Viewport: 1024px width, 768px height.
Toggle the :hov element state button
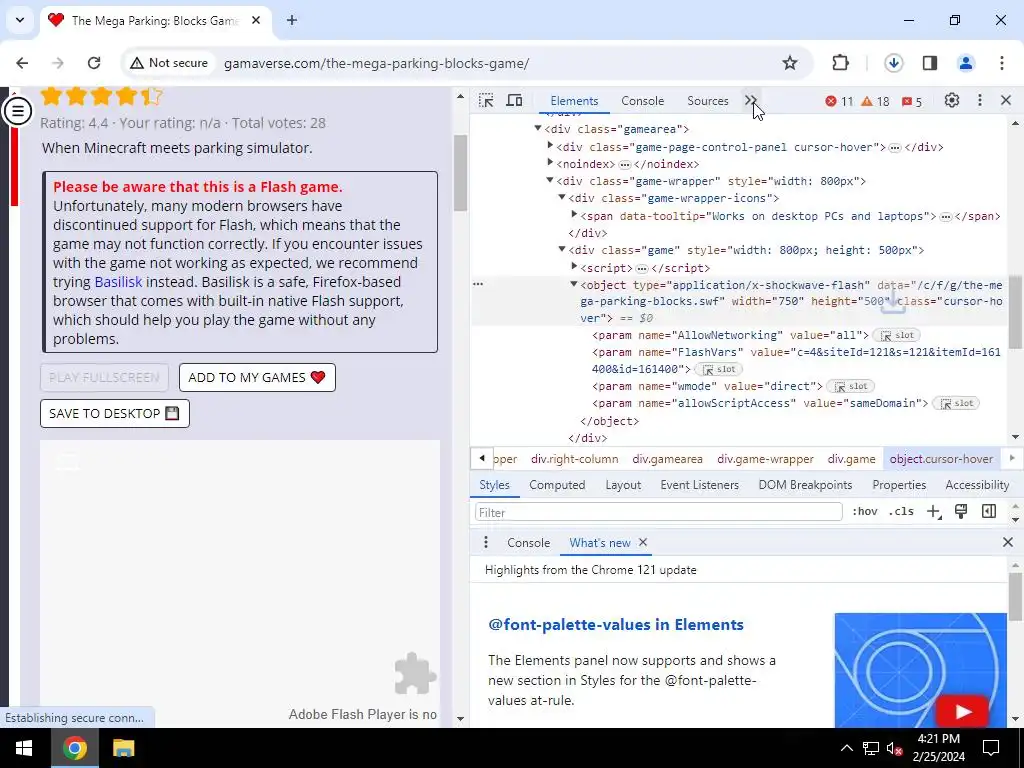[865, 511]
